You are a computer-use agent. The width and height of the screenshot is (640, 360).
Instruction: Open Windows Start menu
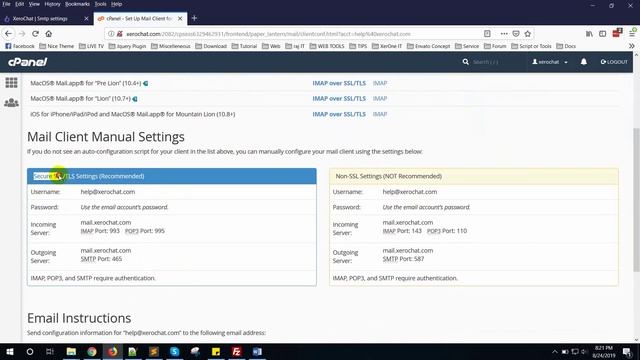click(x=10, y=351)
